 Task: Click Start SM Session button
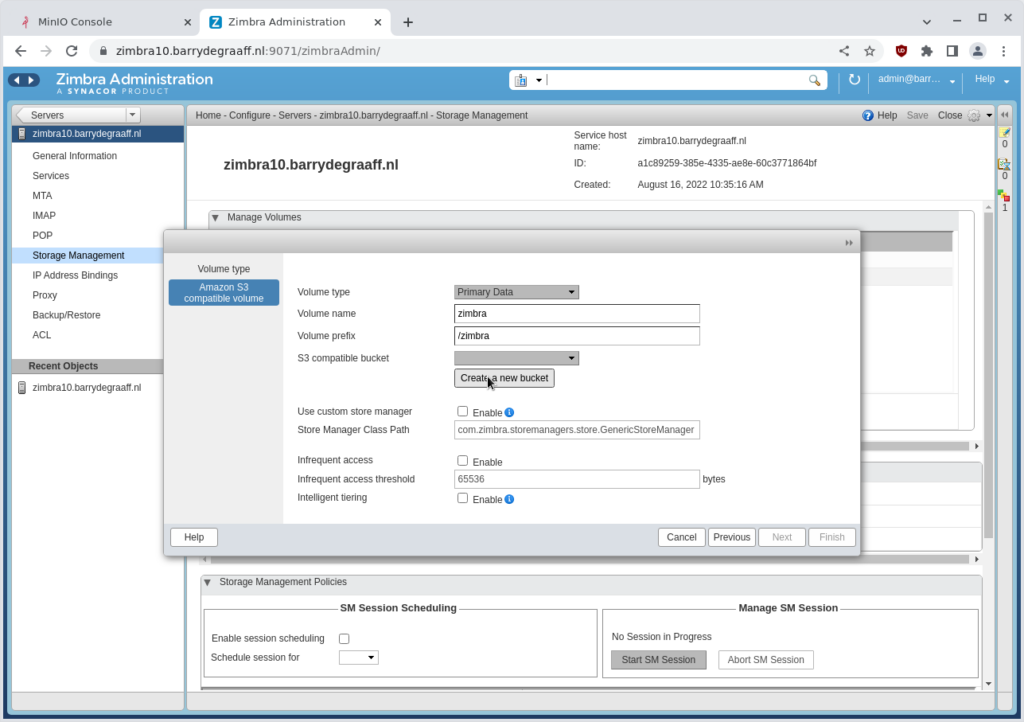pos(658,660)
